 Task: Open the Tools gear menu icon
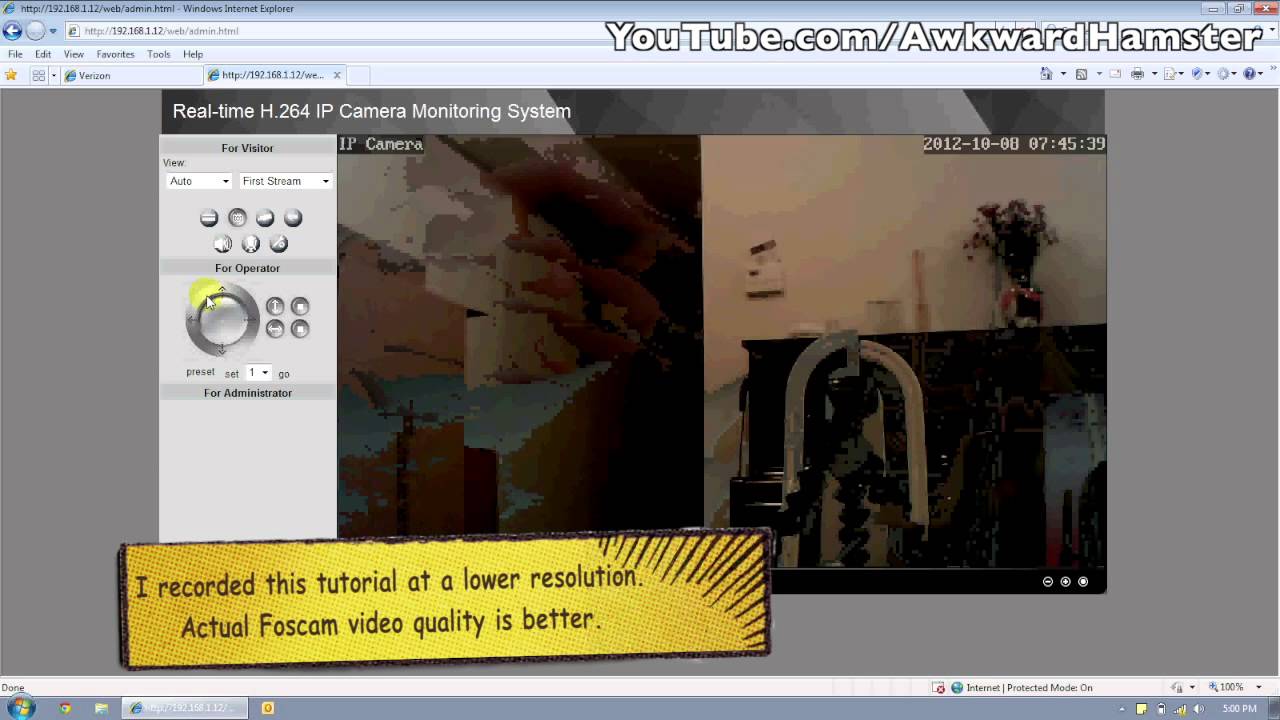(1228, 73)
